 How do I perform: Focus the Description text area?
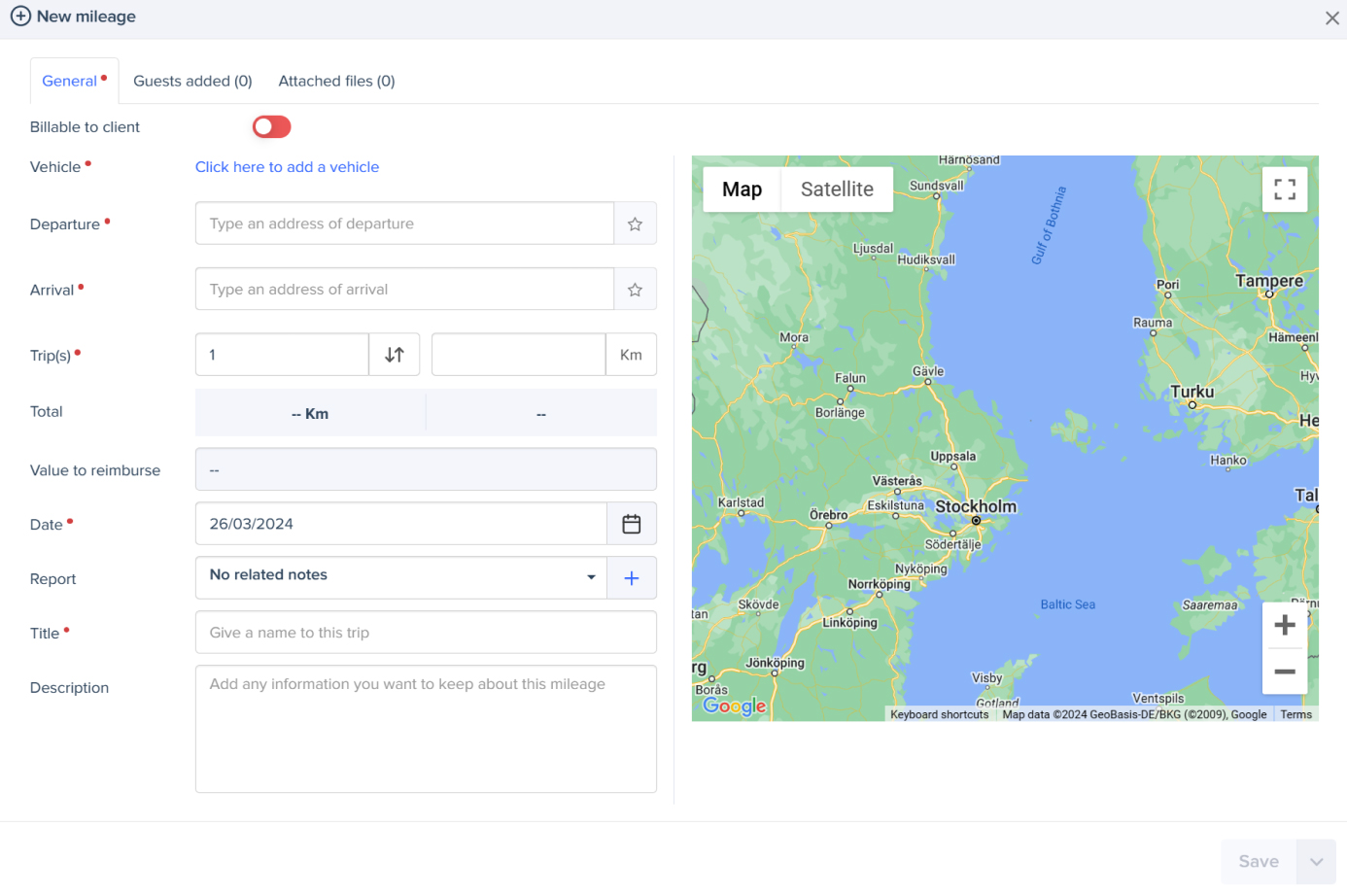[426, 728]
